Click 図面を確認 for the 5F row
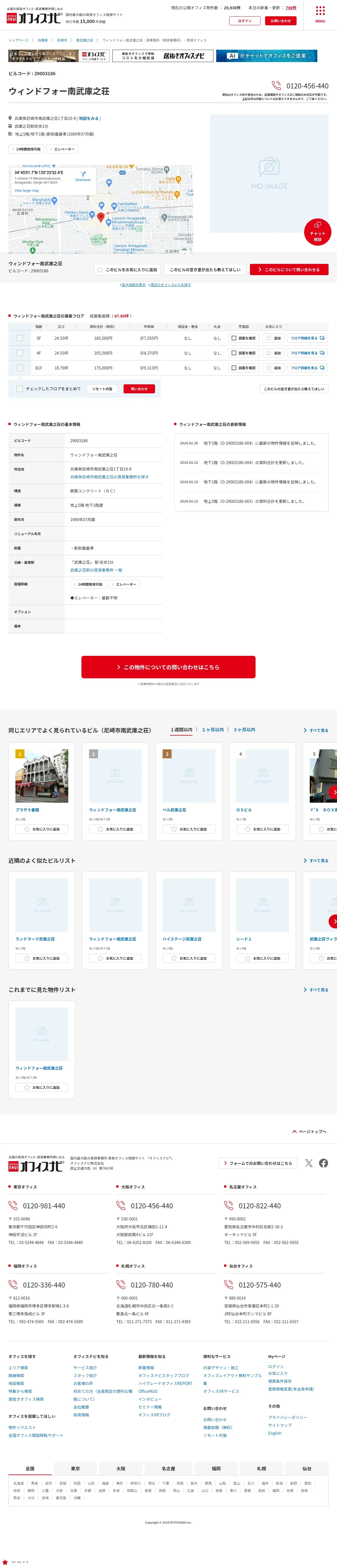 click(244, 338)
